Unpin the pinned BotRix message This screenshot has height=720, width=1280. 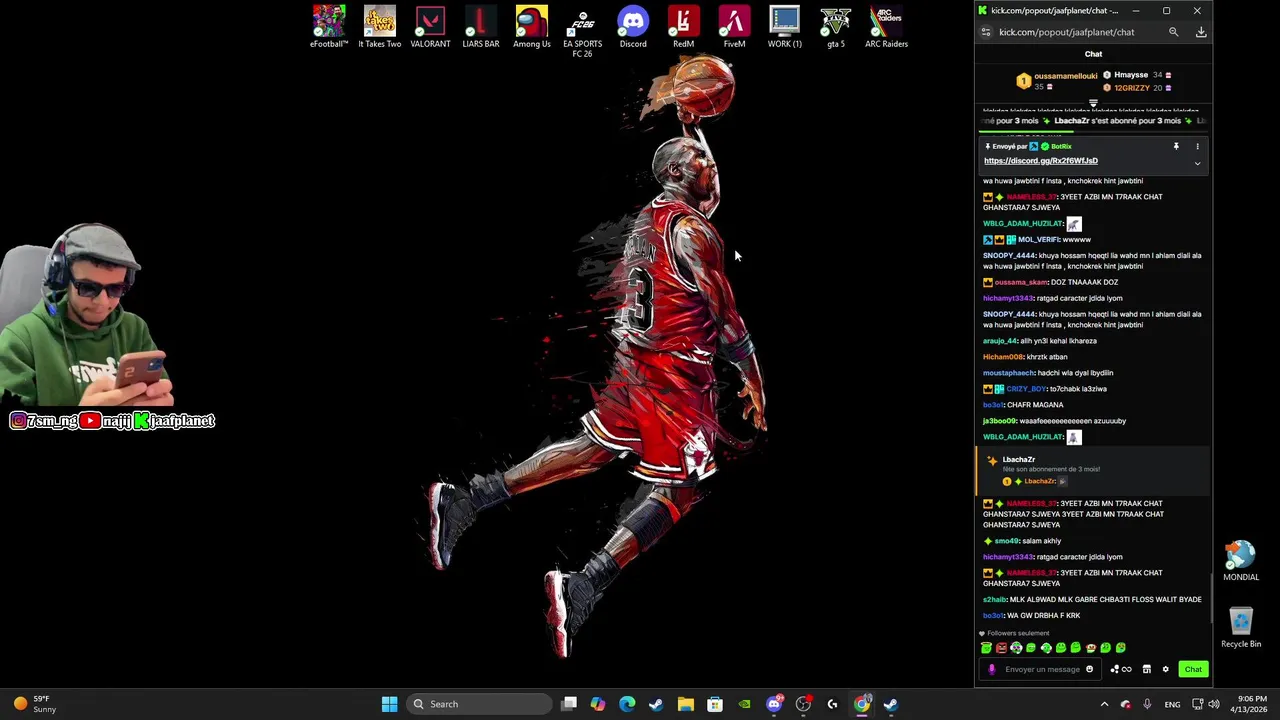1176,147
